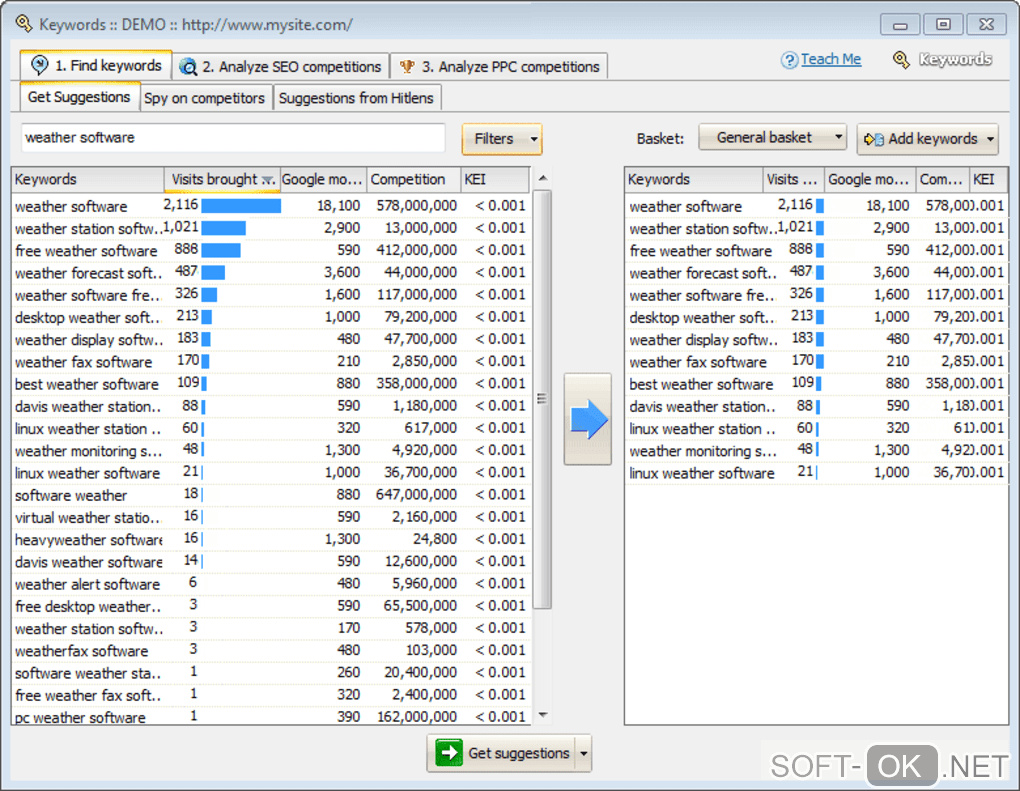Select 'weather software' in basket list
Viewport: 1020px width, 791px height.
(816, 206)
